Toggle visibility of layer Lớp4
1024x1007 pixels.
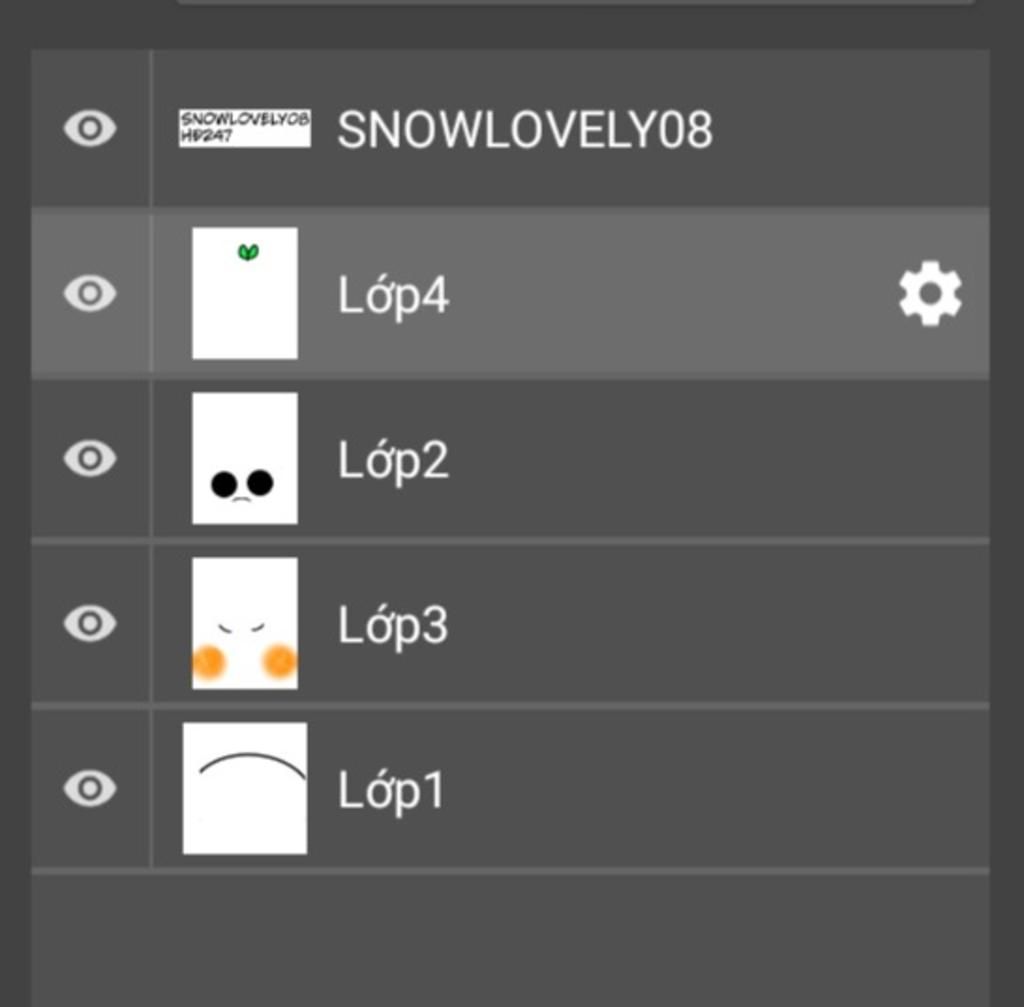point(90,294)
